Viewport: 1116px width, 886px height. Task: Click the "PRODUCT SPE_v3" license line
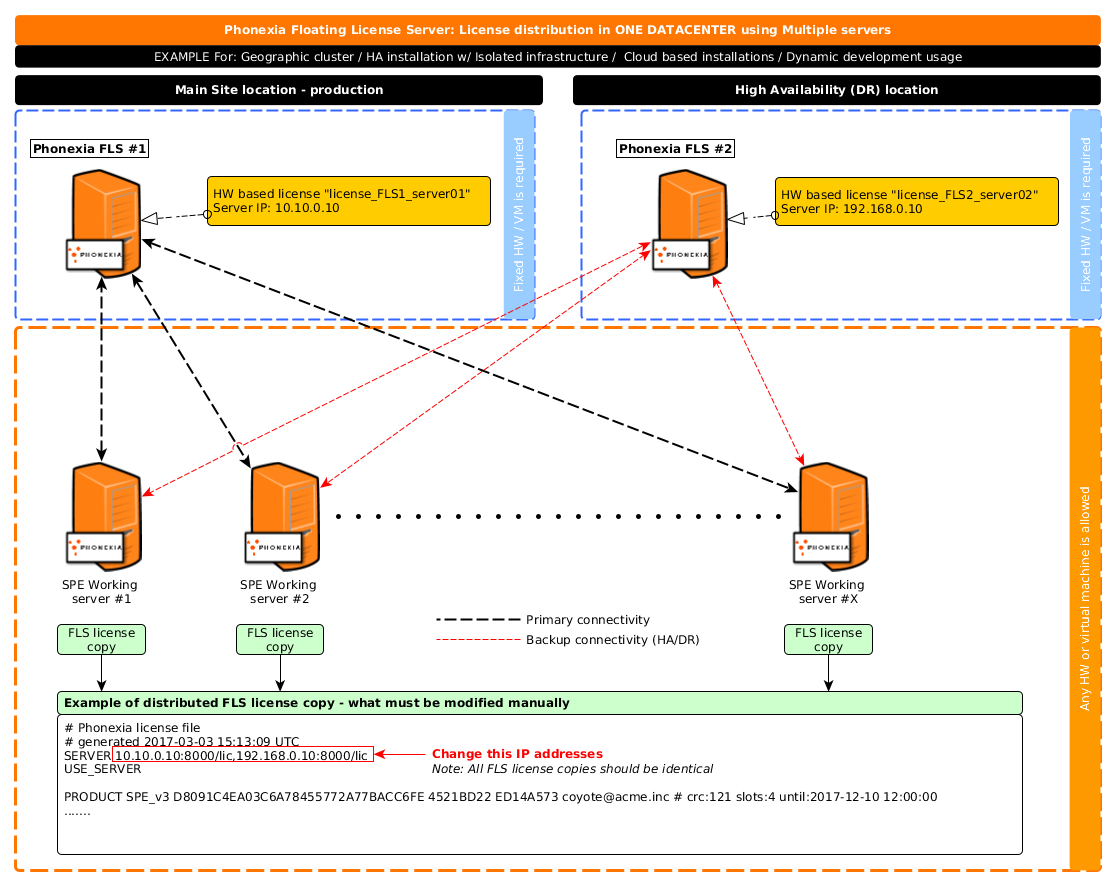point(500,796)
